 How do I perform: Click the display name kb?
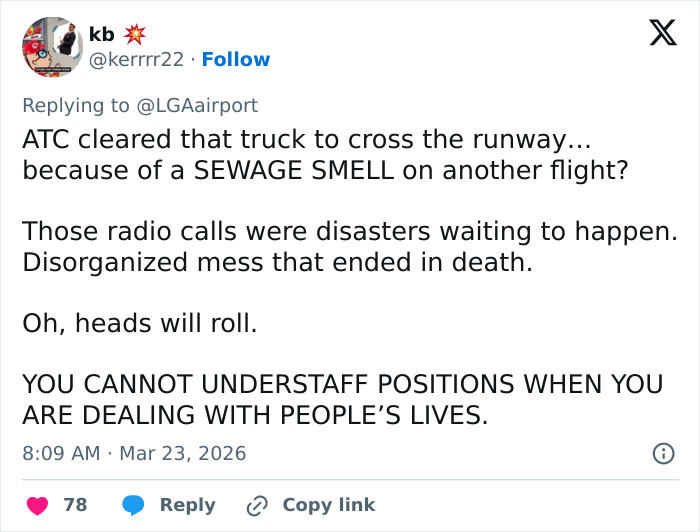pos(102,34)
